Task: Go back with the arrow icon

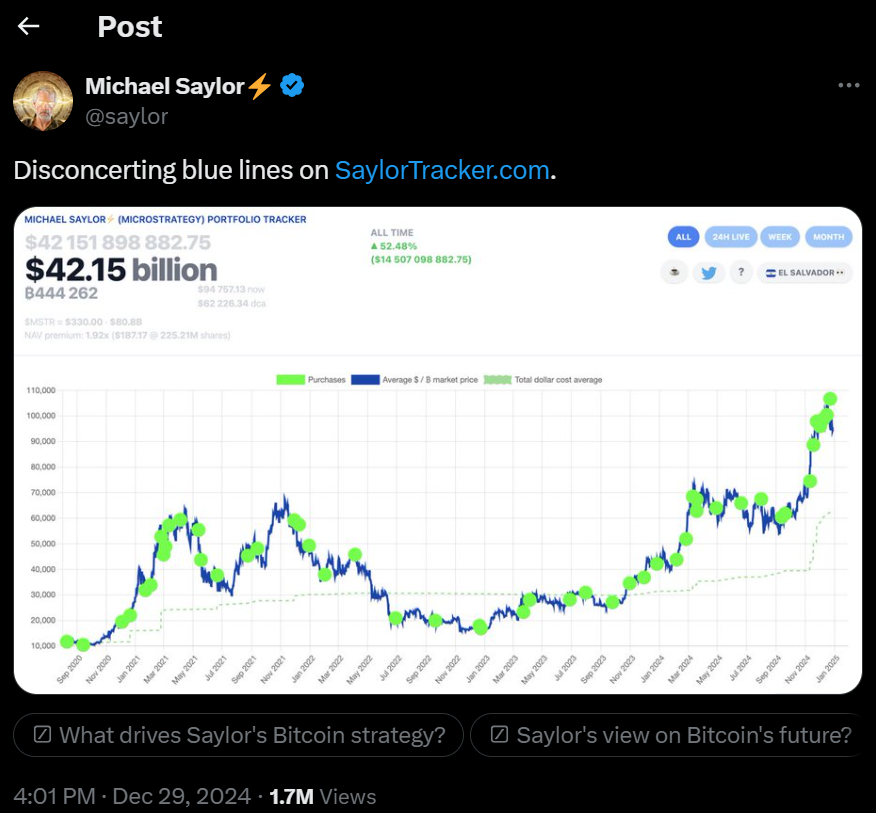Action: pyautogui.click(x=28, y=26)
